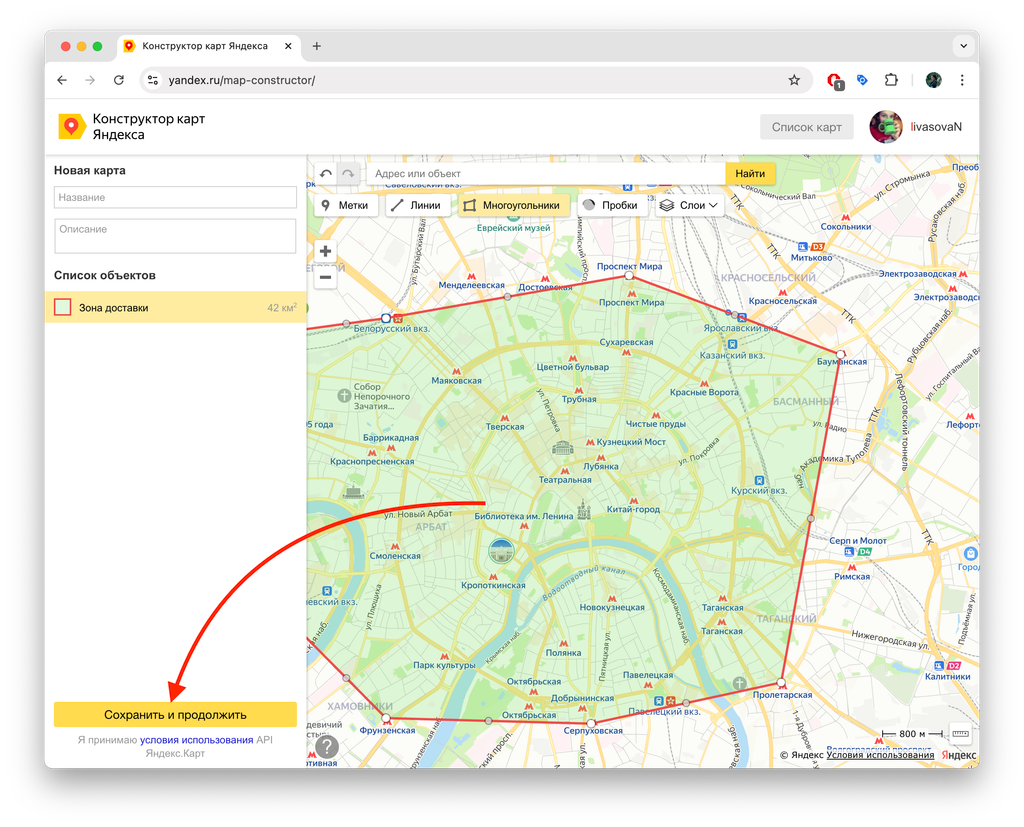Click the Описание description field
This screenshot has height=827, width=1024.
[175, 236]
